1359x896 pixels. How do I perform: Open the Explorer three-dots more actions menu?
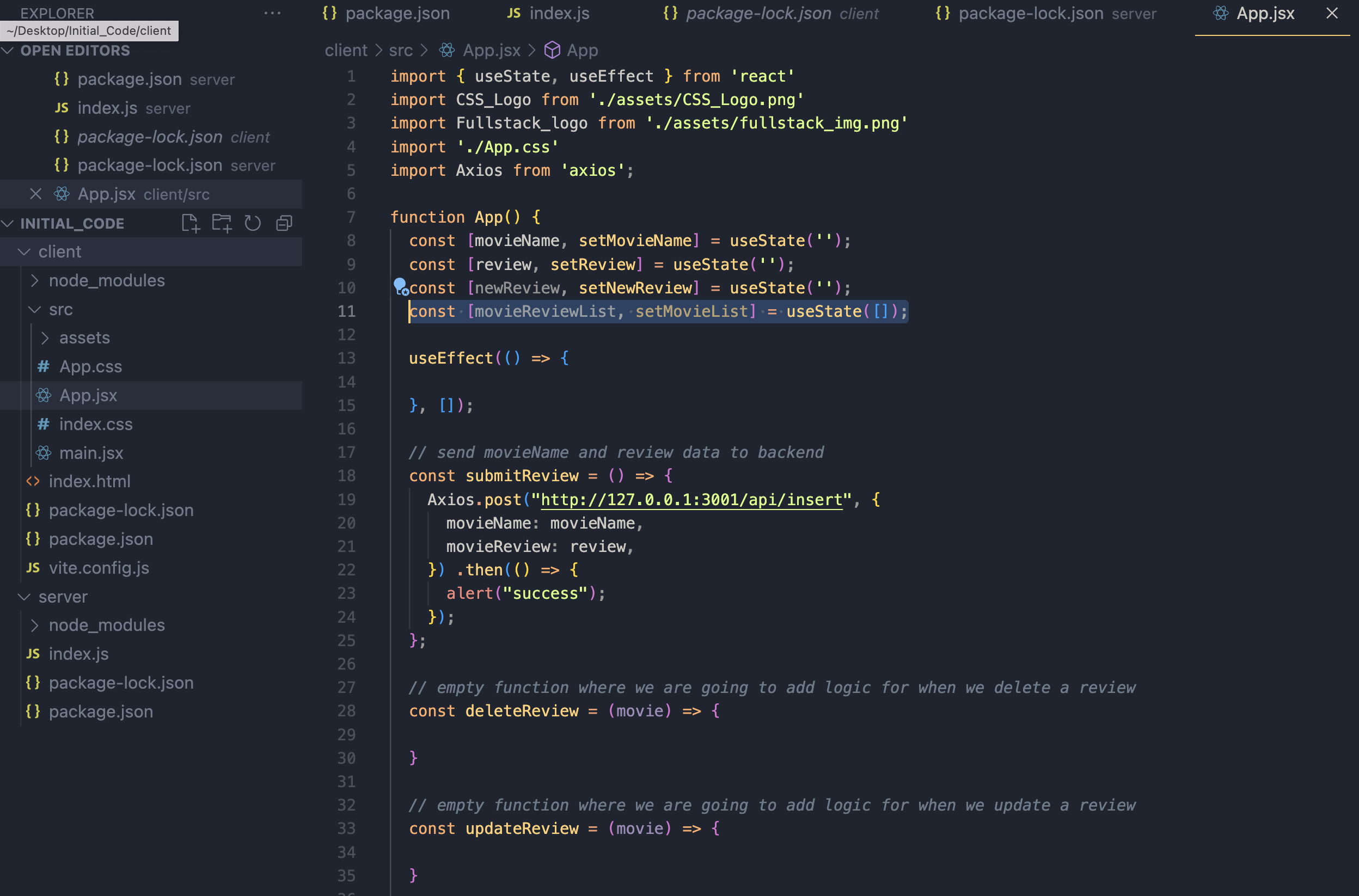(273, 13)
